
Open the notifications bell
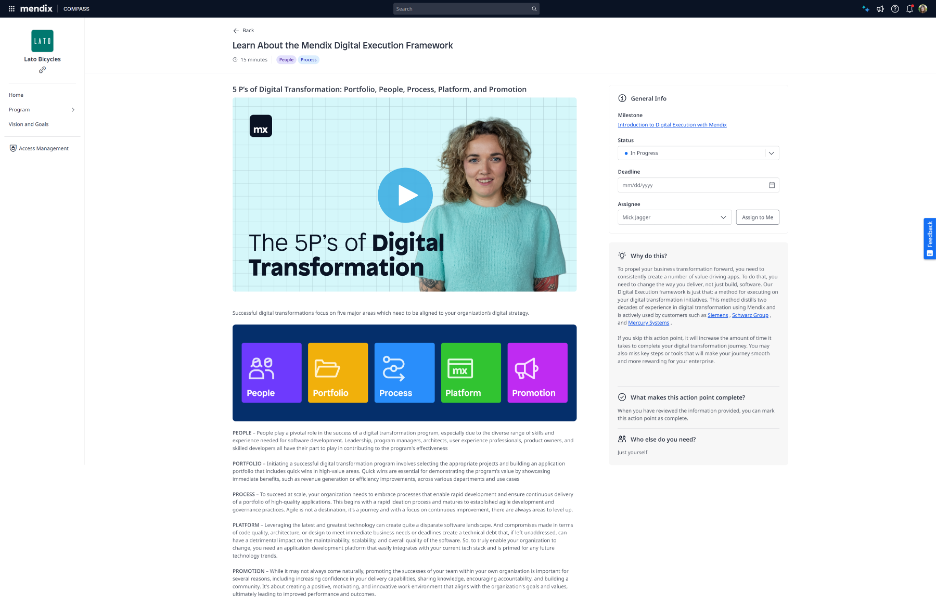click(909, 8)
